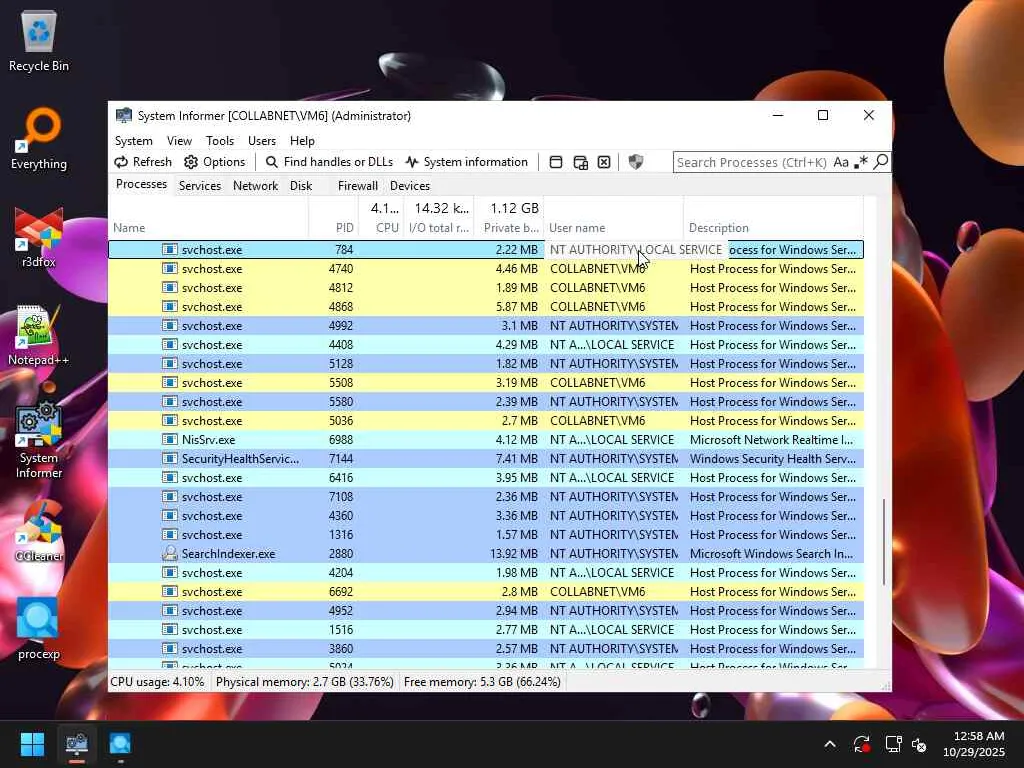The width and height of the screenshot is (1024, 768).
Task: Focus the Search Processes input field
Action: click(x=752, y=162)
